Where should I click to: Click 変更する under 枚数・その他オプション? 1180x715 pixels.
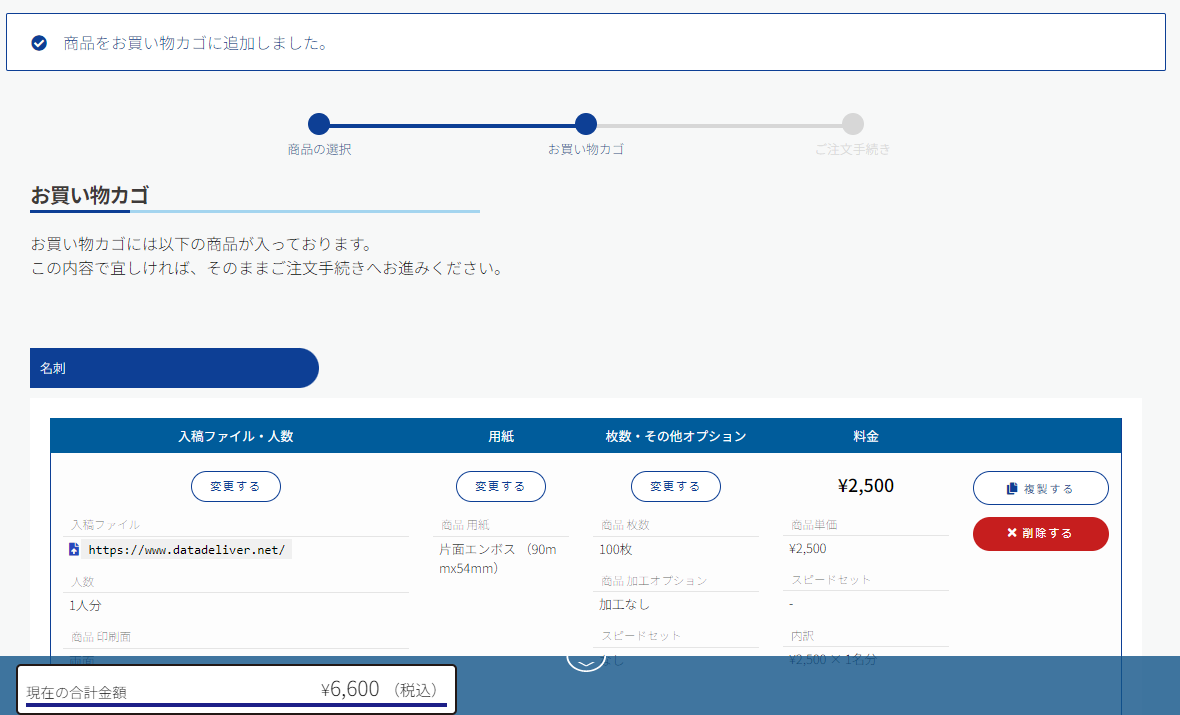click(x=675, y=486)
